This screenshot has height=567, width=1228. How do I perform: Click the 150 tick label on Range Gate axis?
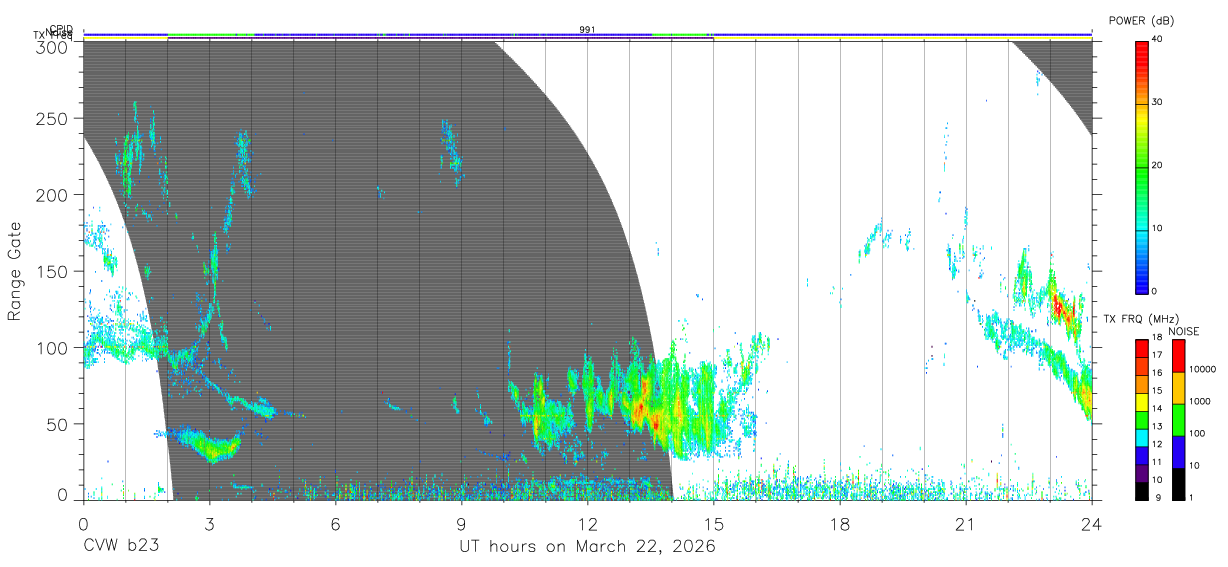click(x=53, y=272)
